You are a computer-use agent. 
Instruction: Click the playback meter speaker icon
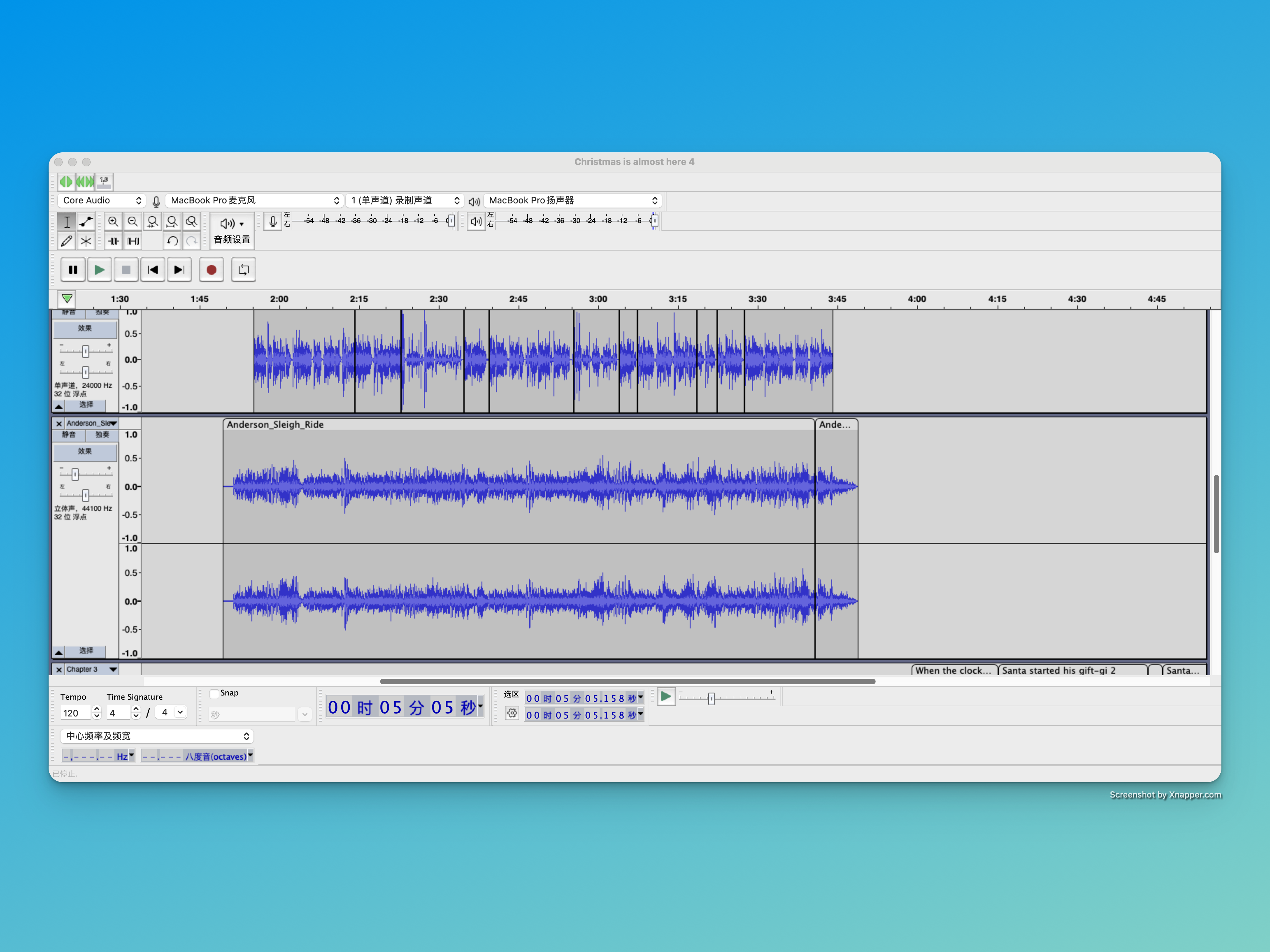click(x=476, y=221)
